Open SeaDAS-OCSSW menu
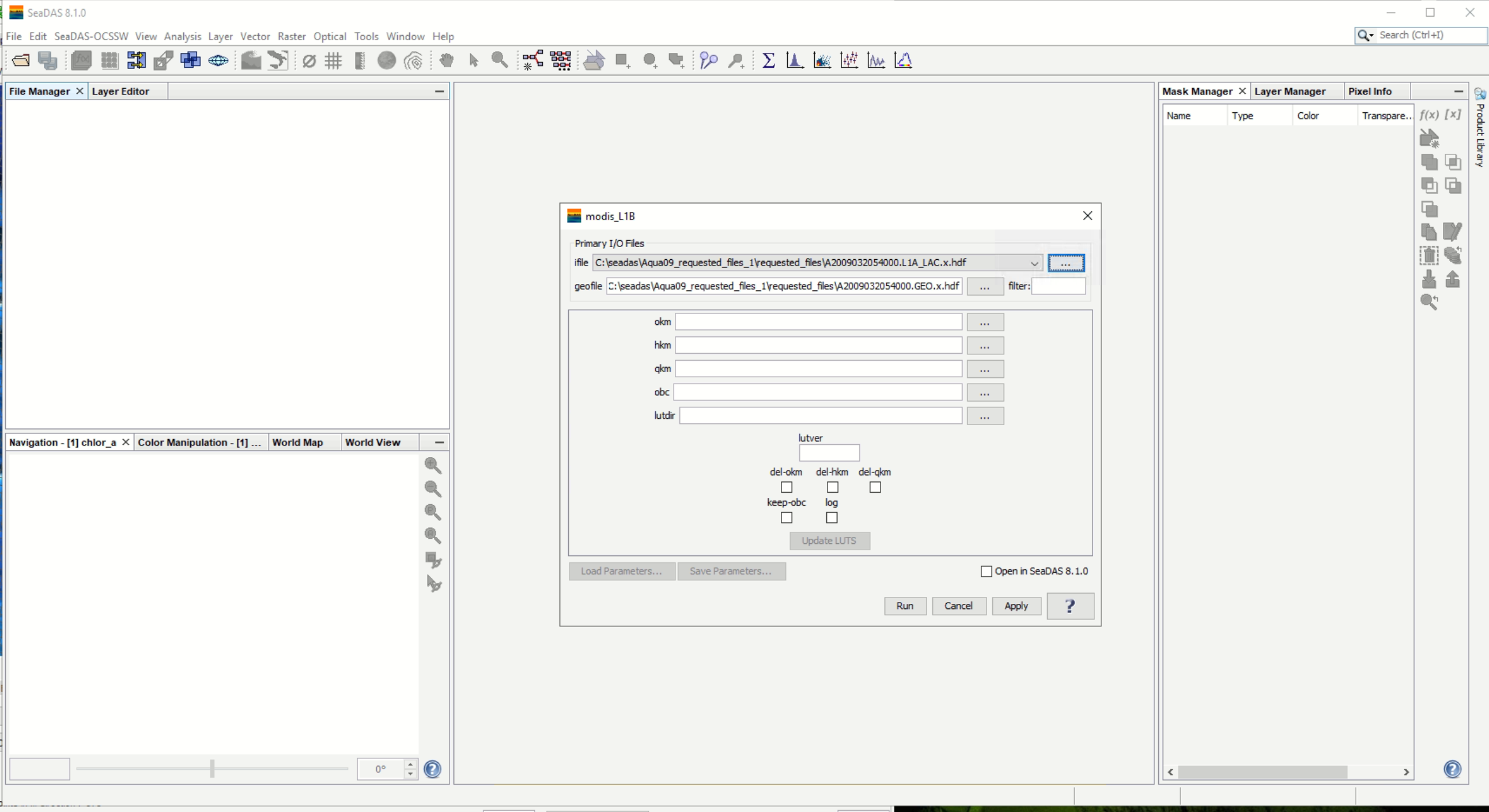This screenshot has height=812, width=1489. pos(89,36)
